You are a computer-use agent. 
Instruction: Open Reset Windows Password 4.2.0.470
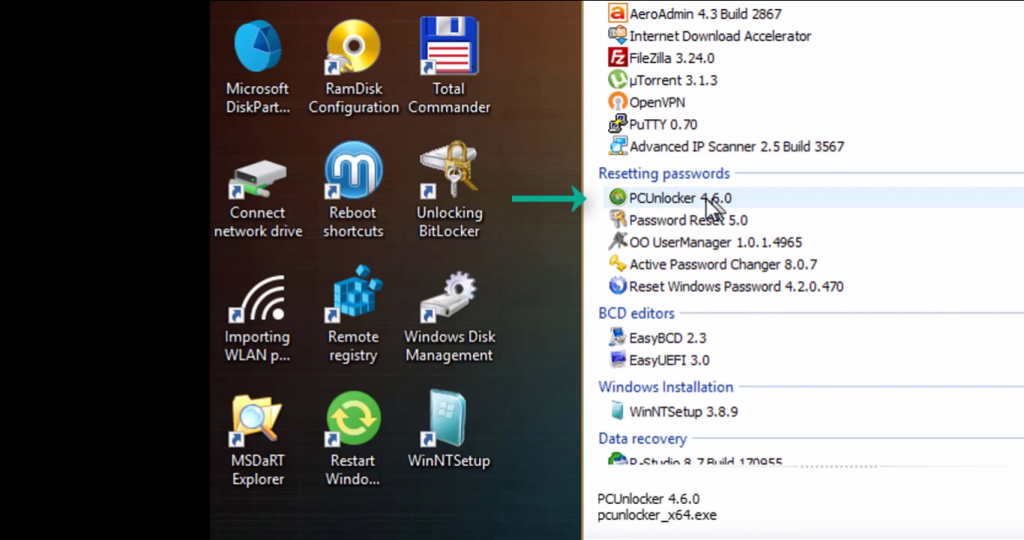[736, 287]
